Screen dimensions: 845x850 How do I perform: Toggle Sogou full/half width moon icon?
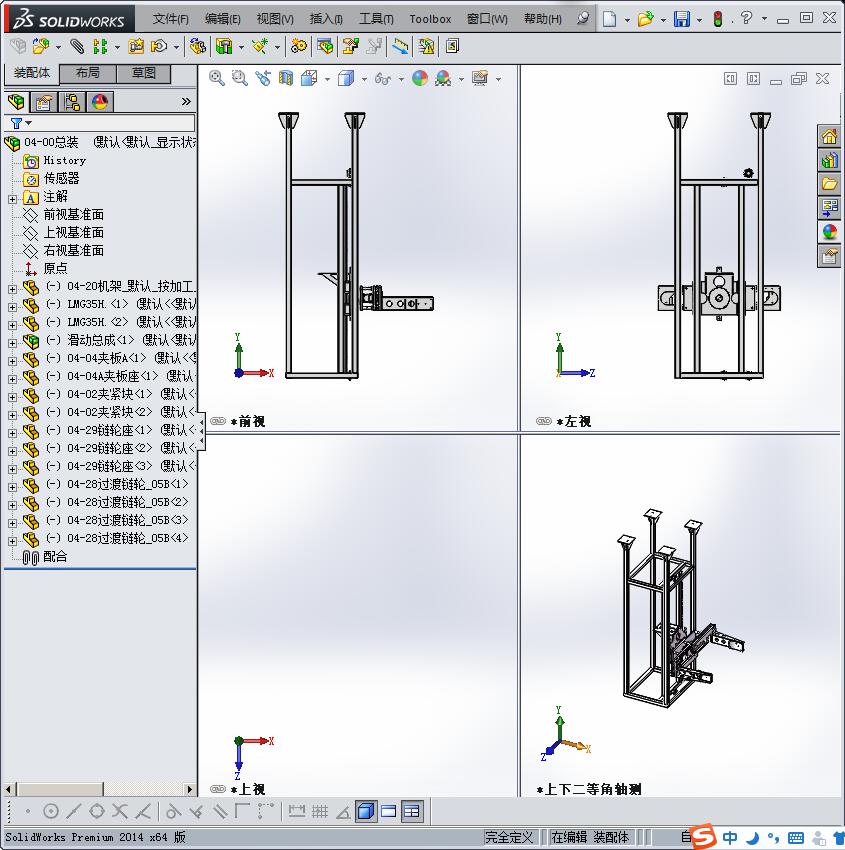[752, 838]
